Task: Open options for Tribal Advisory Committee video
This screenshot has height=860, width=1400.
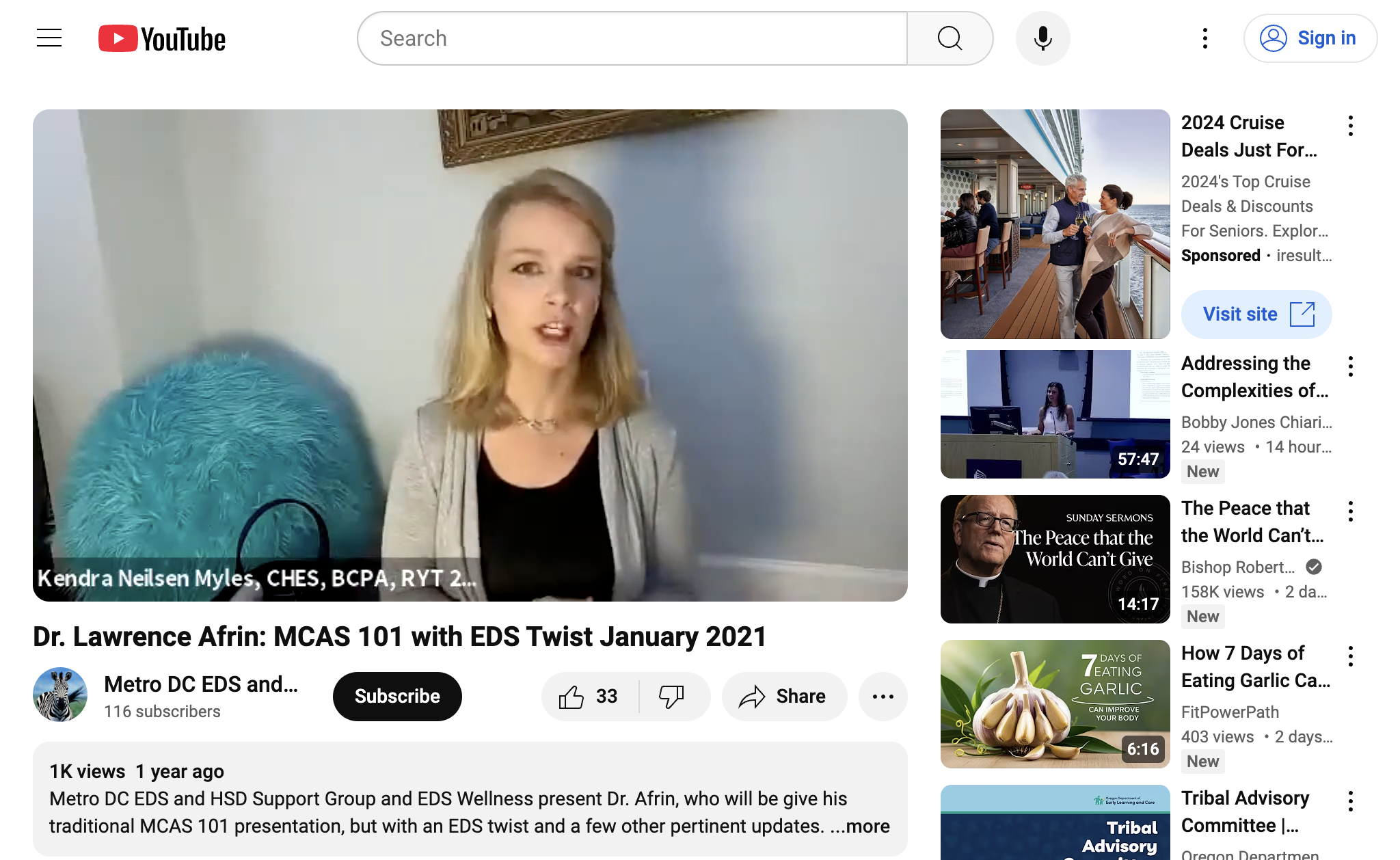Action: pos(1350,801)
